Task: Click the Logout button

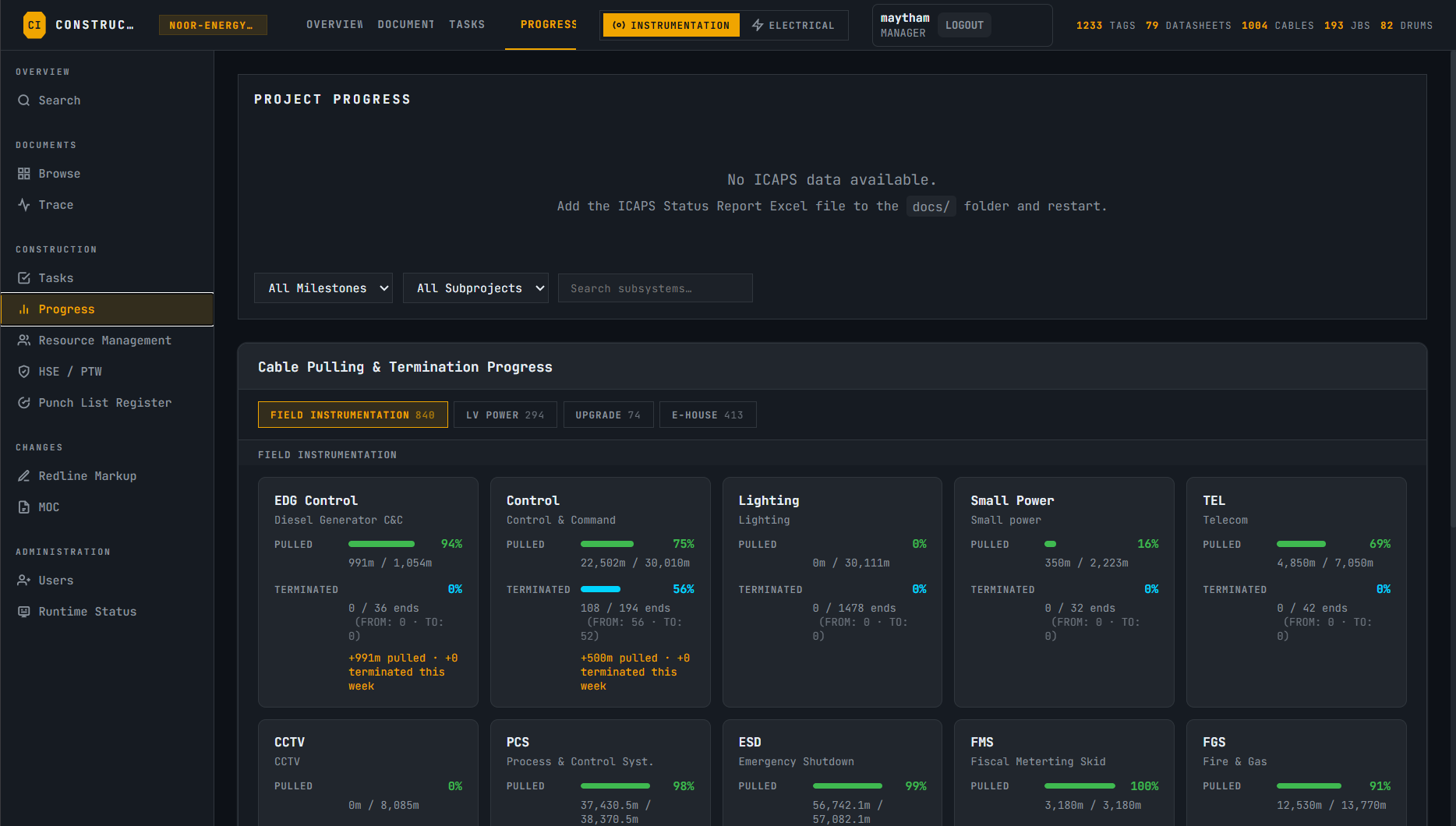Action: point(964,26)
